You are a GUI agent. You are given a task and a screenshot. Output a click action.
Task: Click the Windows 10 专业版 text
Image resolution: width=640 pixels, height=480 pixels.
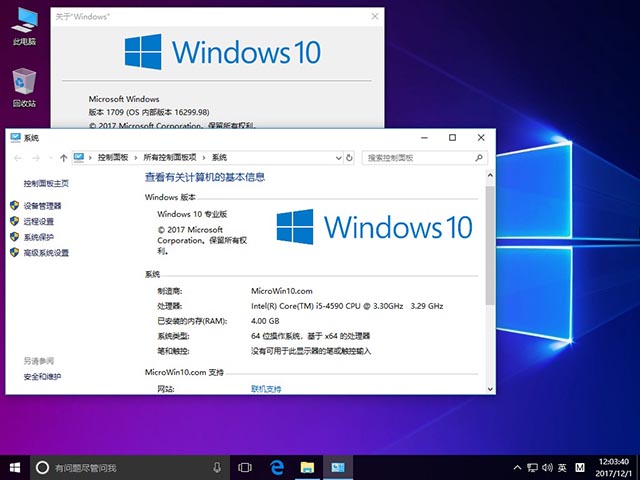pyautogui.click(x=192, y=214)
